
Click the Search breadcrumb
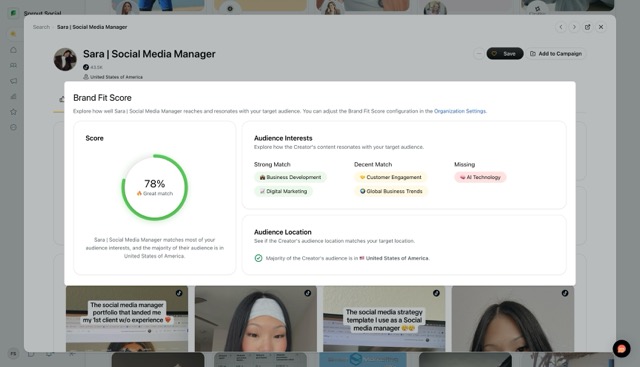[41, 27]
